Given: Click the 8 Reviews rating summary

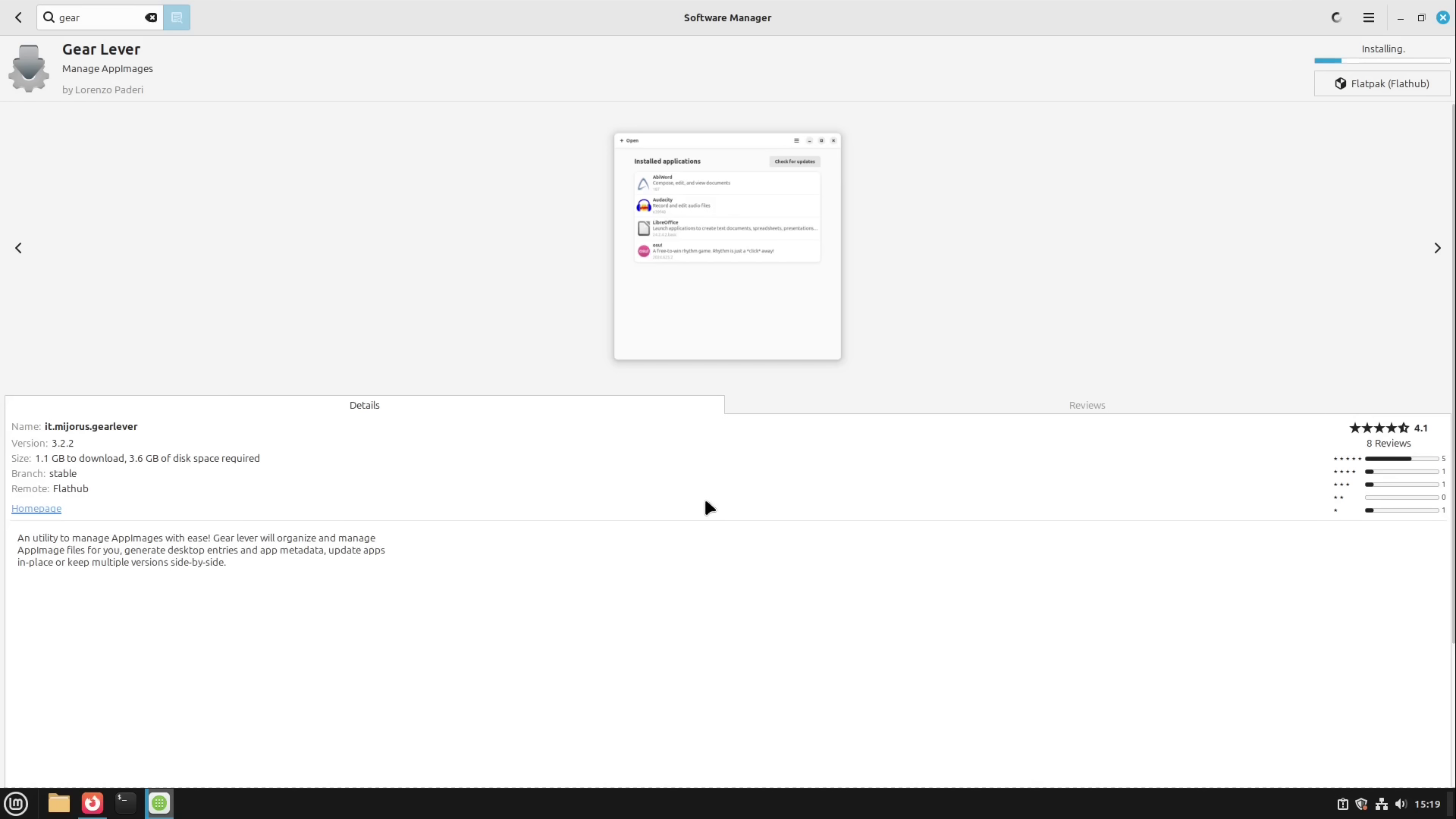Looking at the screenshot, I should pos(1389,443).
